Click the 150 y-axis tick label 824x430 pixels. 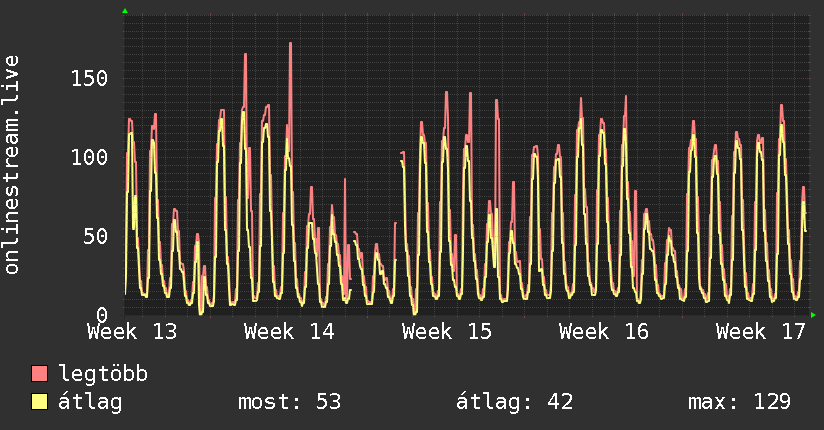coord(89,78)
